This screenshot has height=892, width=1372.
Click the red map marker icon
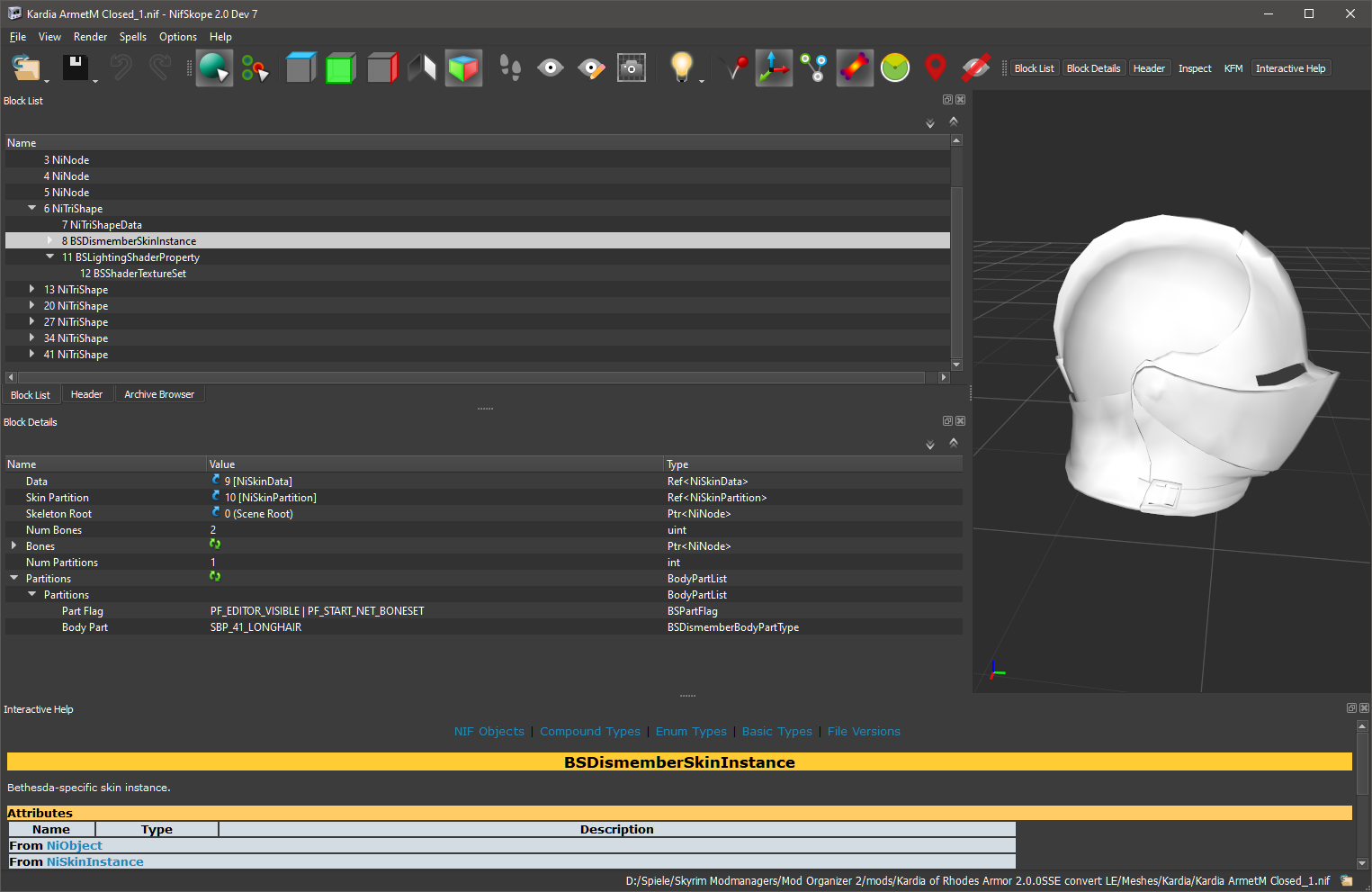pyautogui.click(x=936, y=68)
